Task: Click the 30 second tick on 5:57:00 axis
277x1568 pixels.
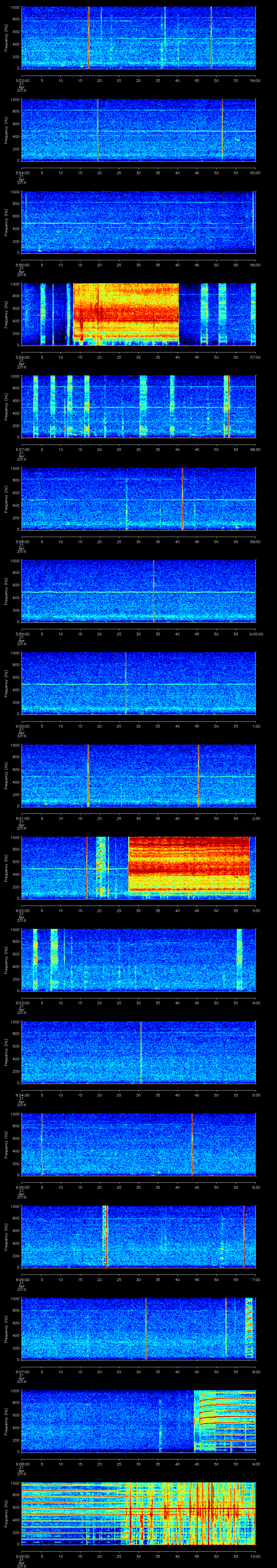Action: 138,449
